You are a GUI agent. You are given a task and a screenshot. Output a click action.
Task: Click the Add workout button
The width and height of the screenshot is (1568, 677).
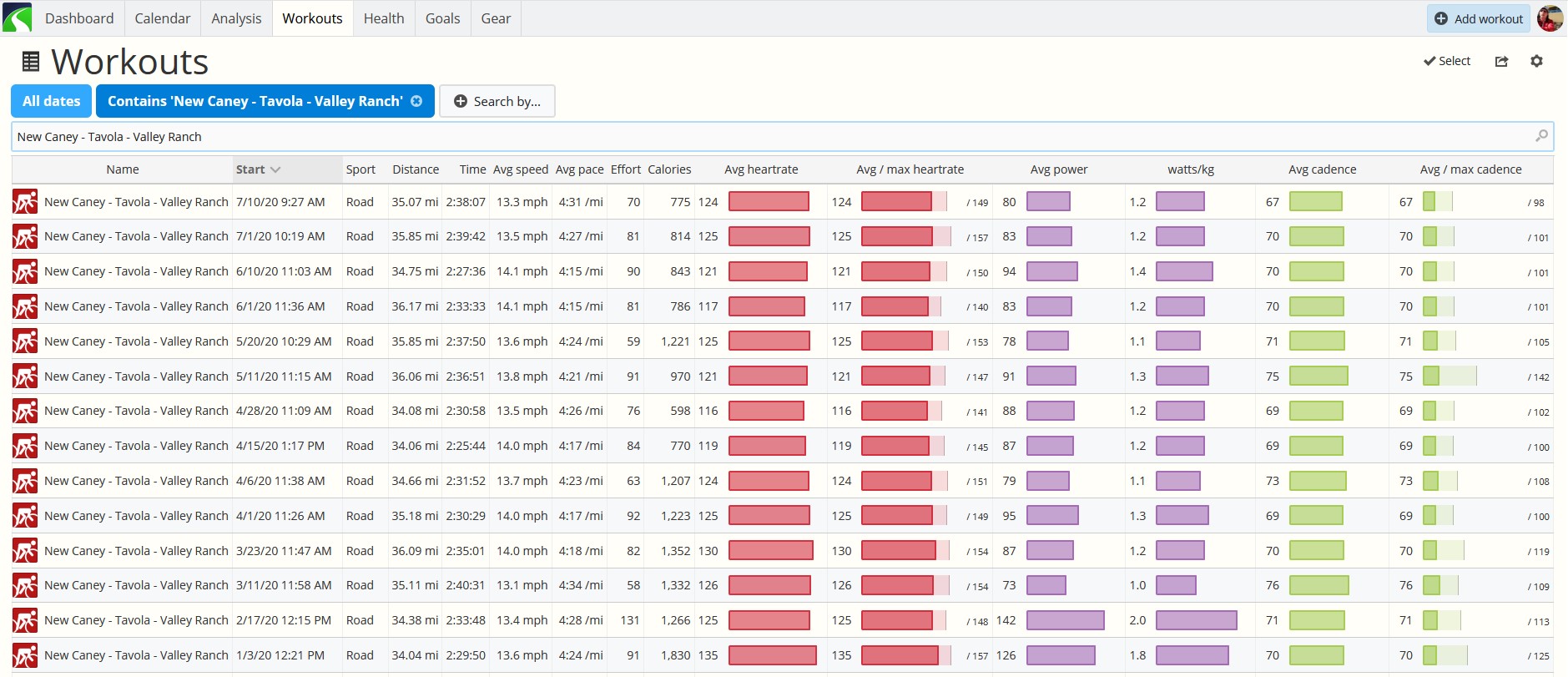pos(1479,18)
